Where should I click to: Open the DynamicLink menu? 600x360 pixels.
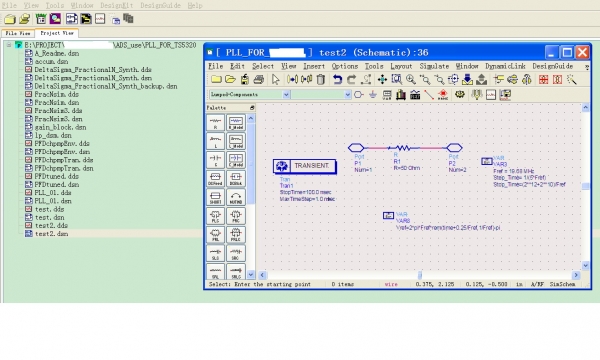[505, 66]
